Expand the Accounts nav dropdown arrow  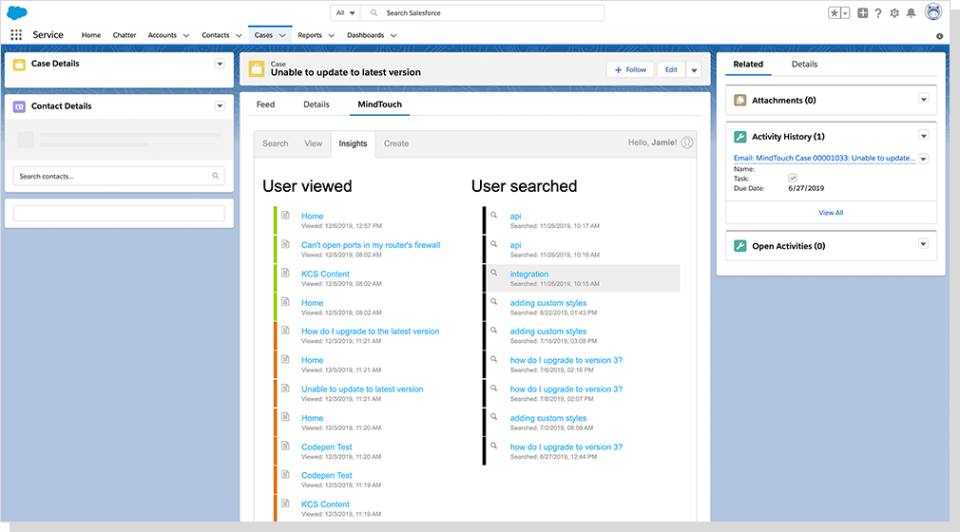186,36
